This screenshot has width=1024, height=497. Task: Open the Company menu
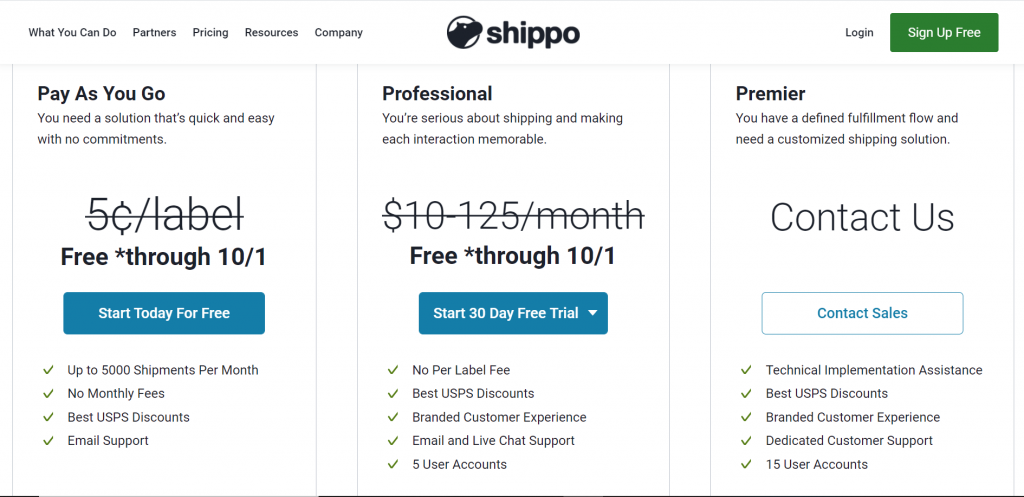338,32
